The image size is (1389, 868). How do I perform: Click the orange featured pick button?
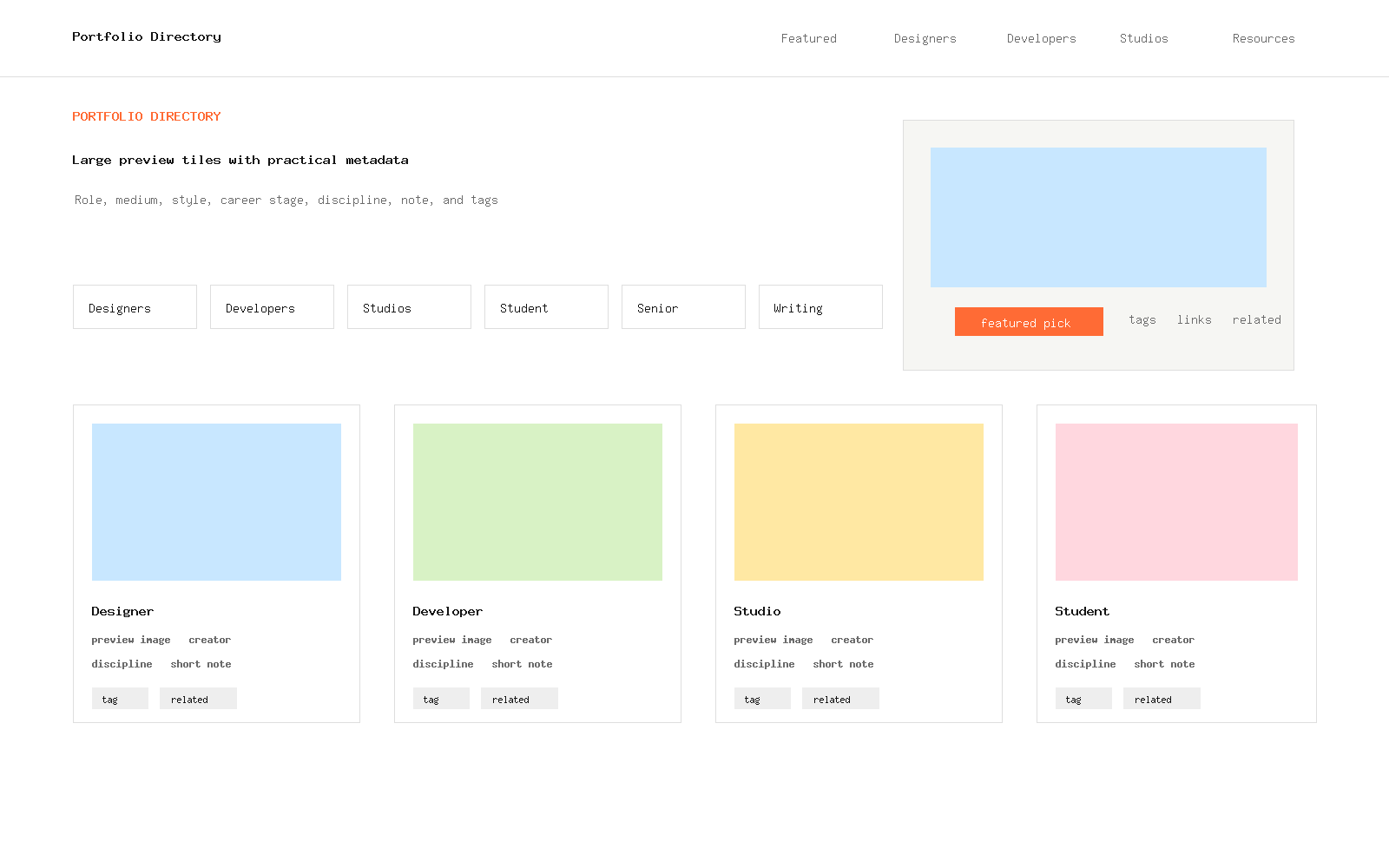(1029, 322)
